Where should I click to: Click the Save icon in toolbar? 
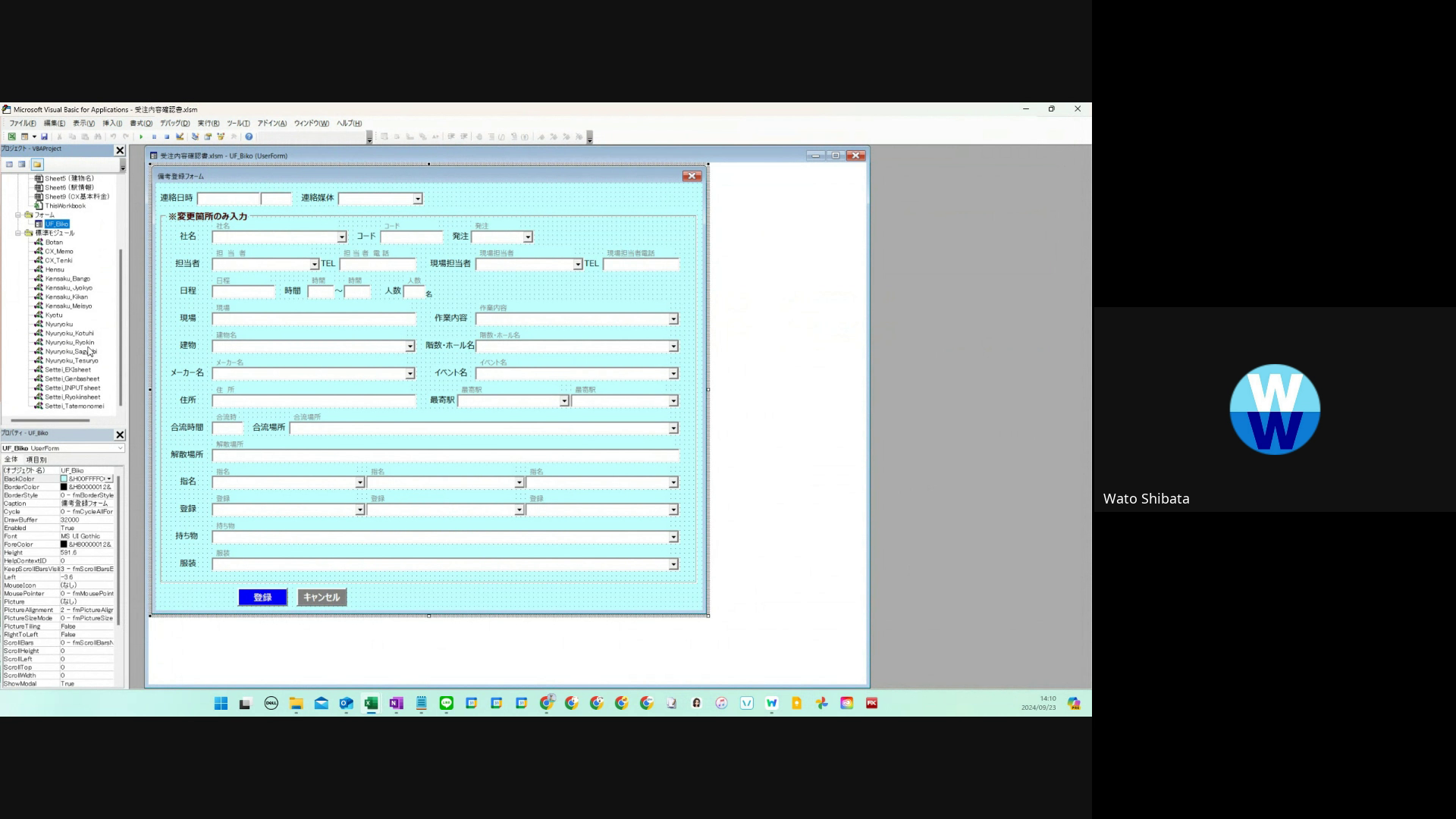click(44, 136)
